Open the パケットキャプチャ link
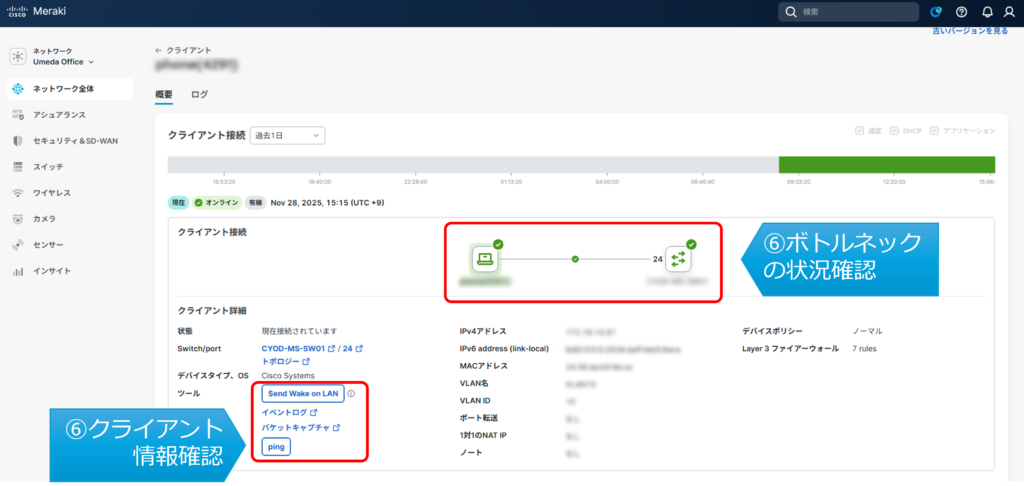The width and height of the screenshot is (1024, 486). coord(296,429)
